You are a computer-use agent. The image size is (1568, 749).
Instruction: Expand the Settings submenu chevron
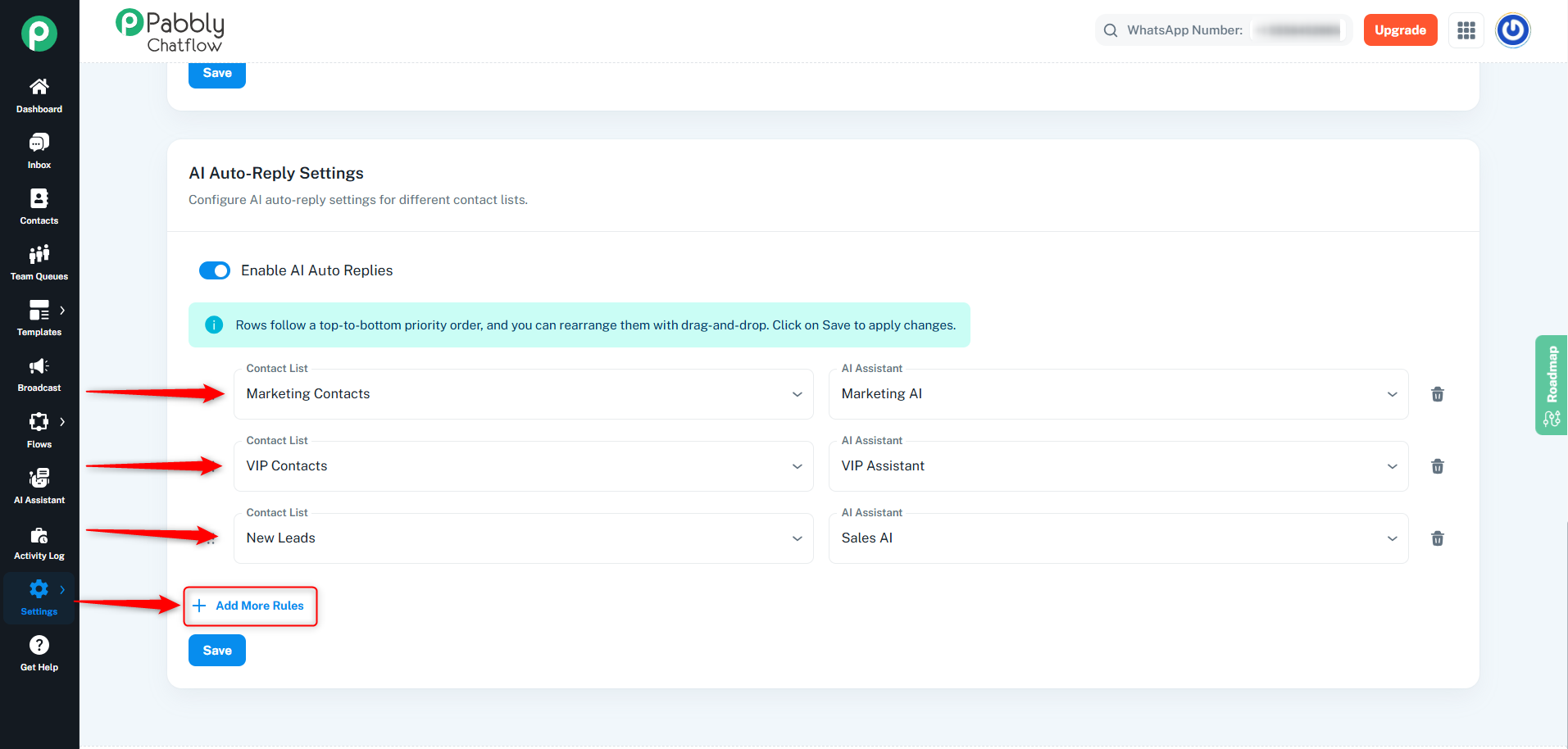(62, 589)
